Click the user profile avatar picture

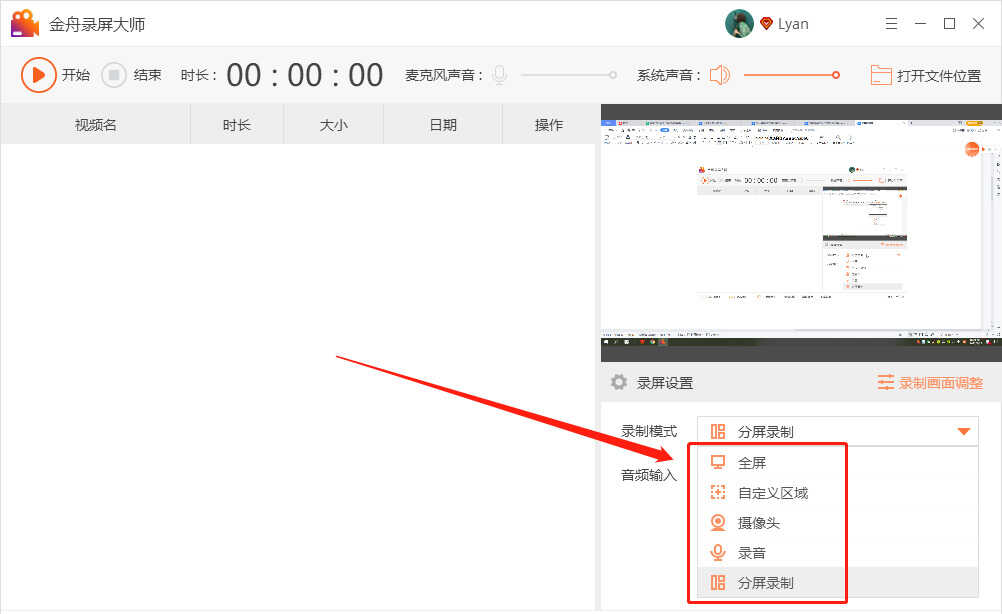pos(739,24)
